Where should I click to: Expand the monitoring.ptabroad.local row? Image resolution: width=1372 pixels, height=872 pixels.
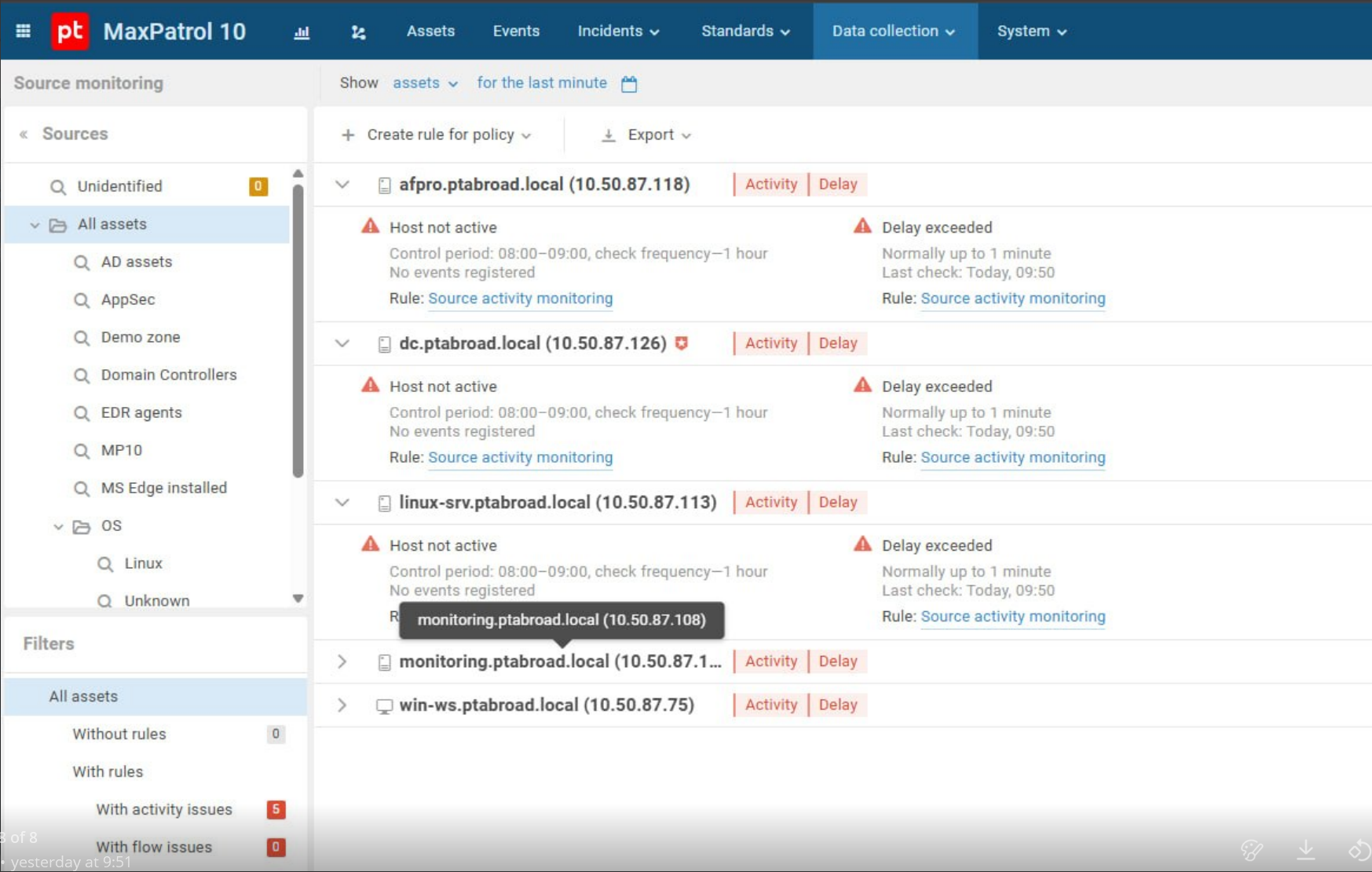pyautogui.click(x=342, y=661)
